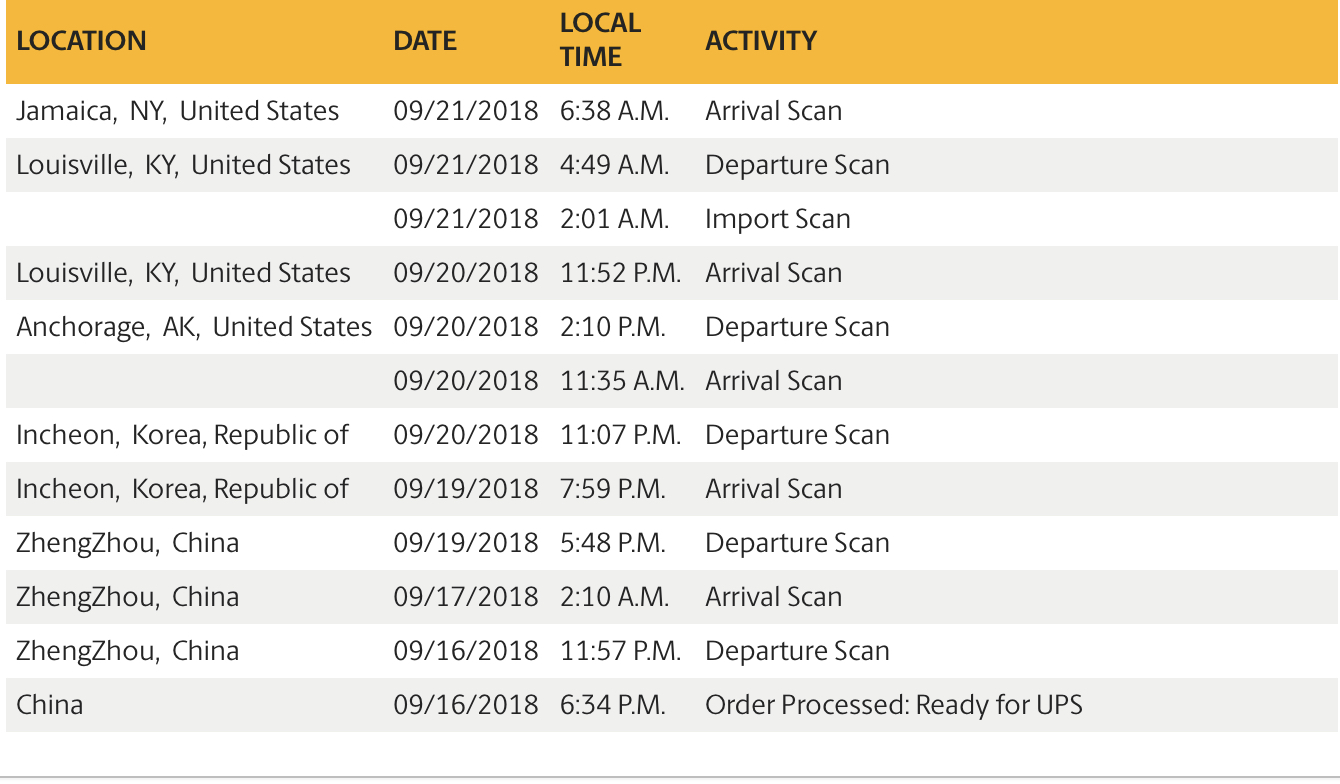The height and width of the screenshot is (784, 1340).
Task: Select the 6:38 A.M. time entry
Action: (615, 111)
